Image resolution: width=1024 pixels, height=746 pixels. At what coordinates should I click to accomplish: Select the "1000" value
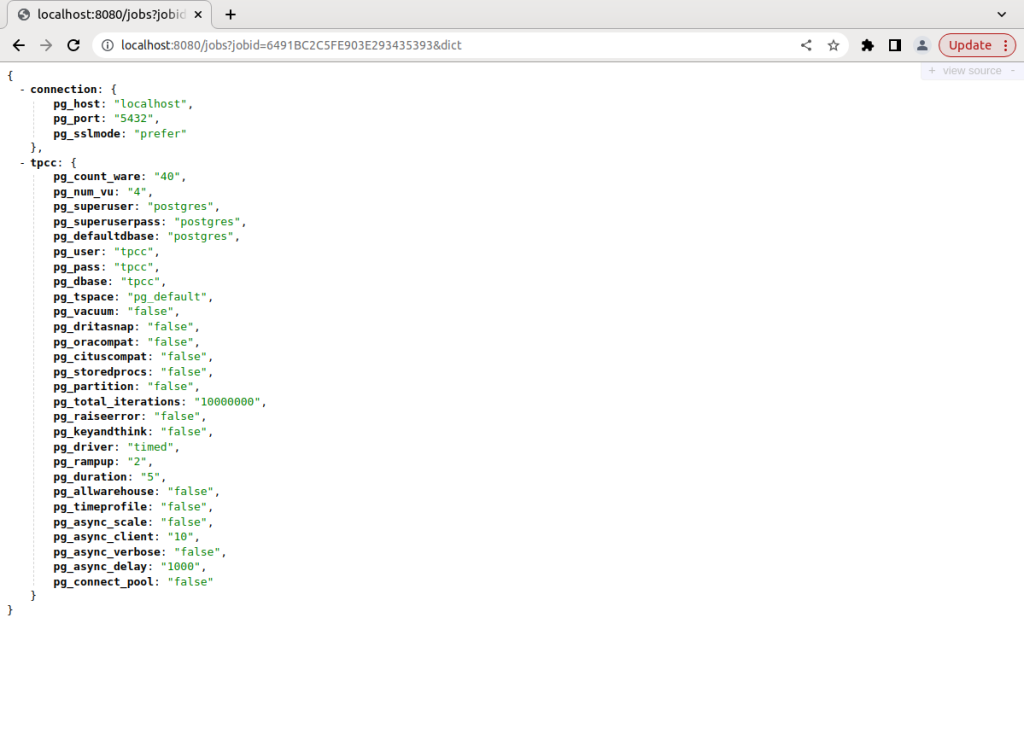click(x=180, y=566)
